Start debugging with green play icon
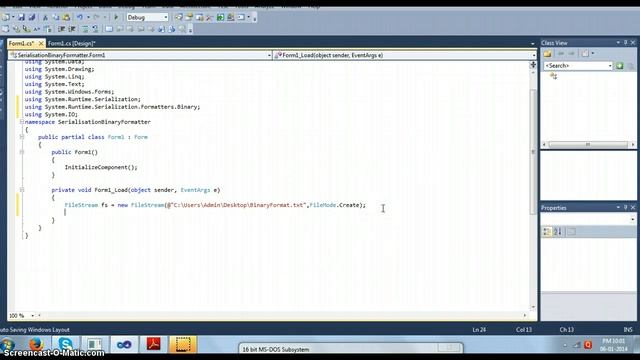This screenshot has width=640, height=360. click(116, 17)
